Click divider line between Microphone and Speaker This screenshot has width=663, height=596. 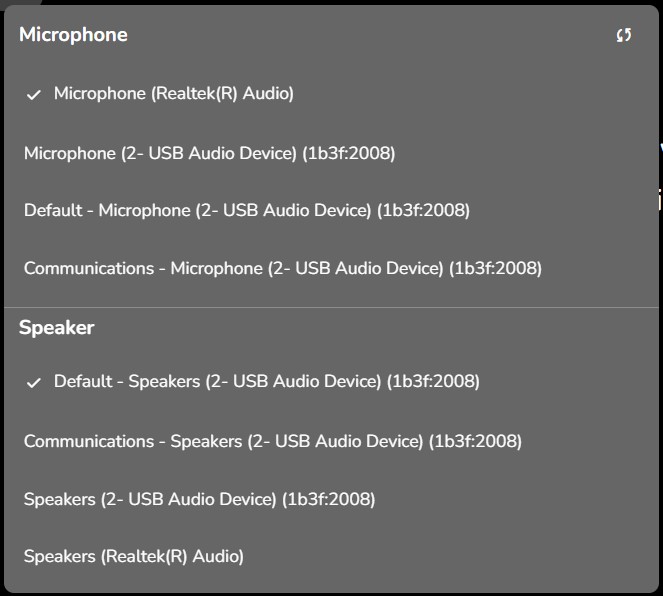(331, 307)
